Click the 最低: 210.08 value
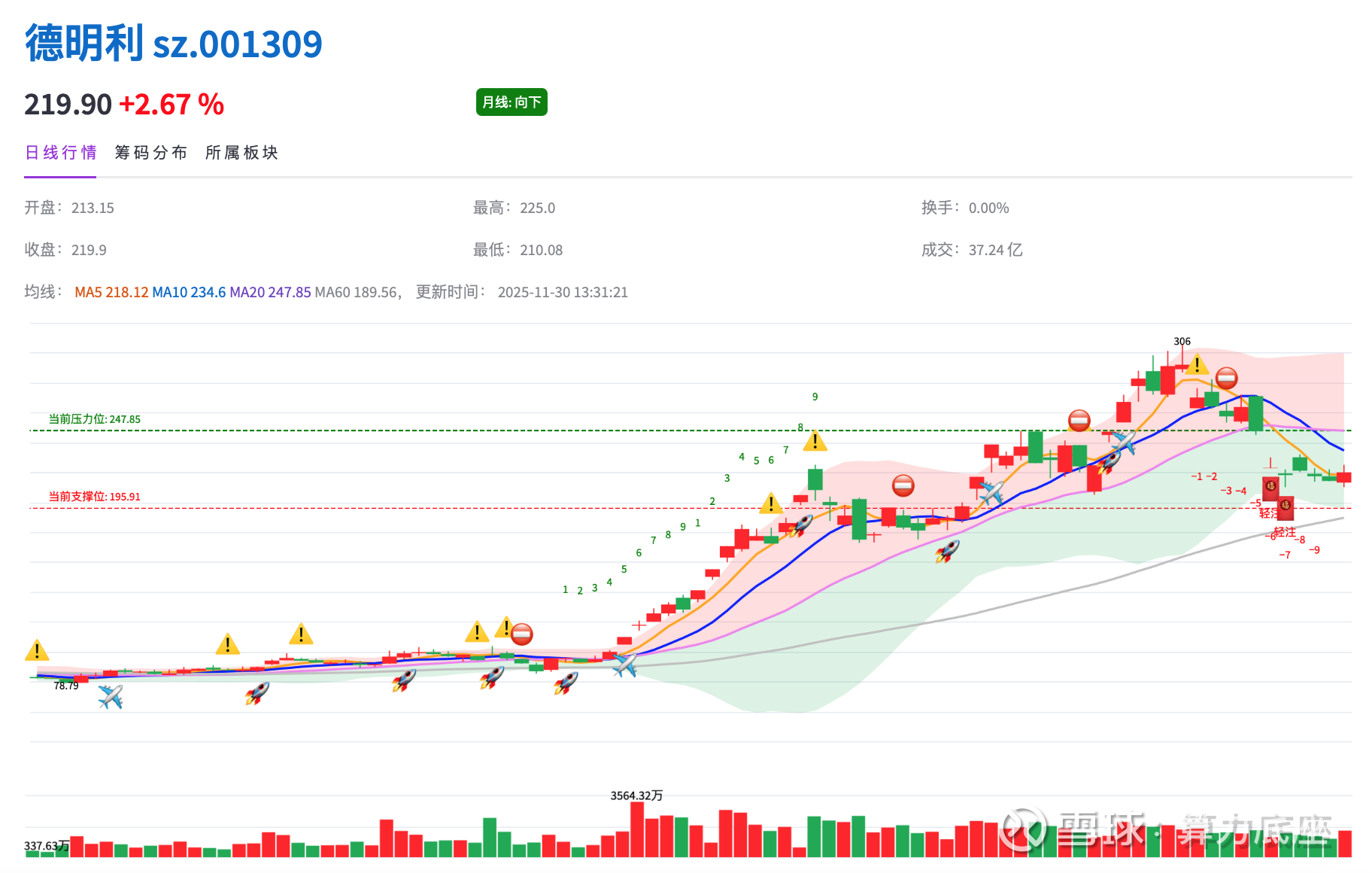The width and height of the screenshot is (1372, 873). 518,250
